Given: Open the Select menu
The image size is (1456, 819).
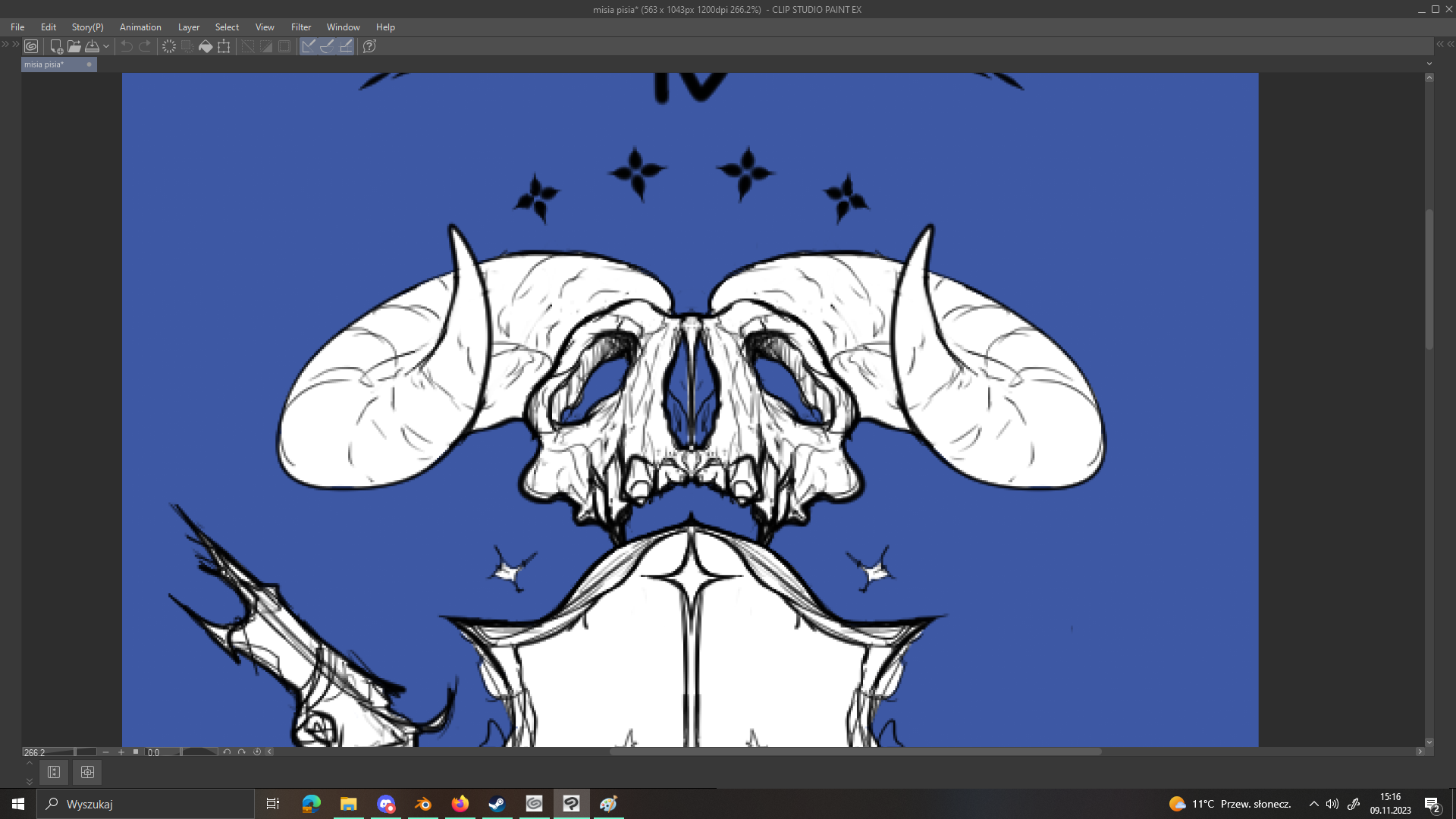Looking at the screenshot, I should click(227, 27).
